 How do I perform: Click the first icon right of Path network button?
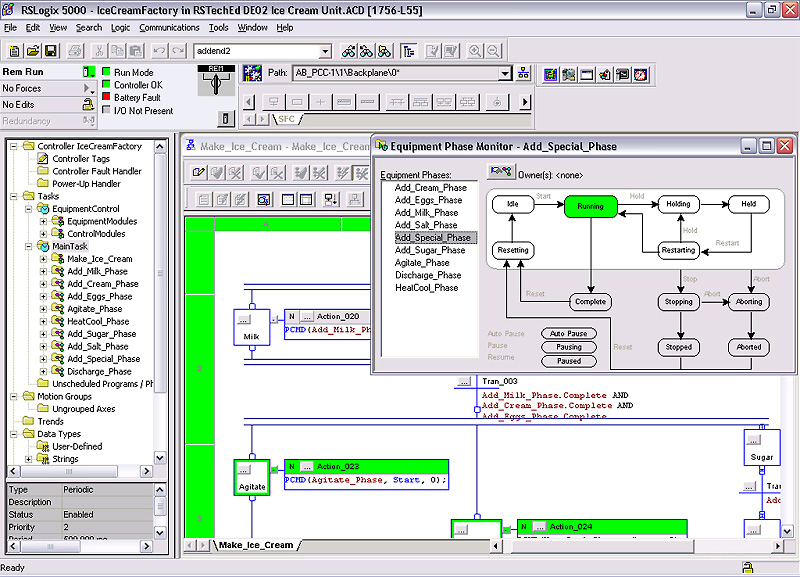point(550,74)
